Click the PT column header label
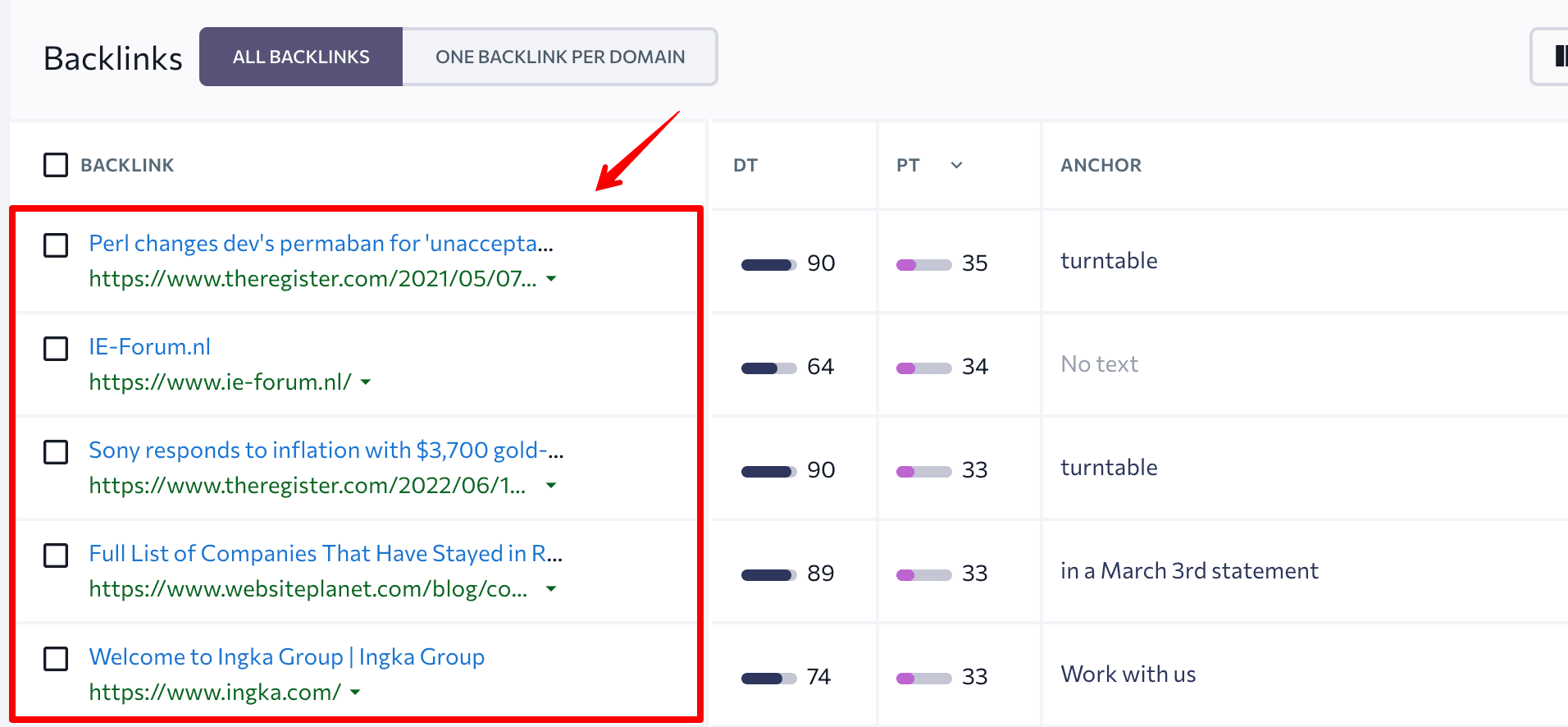1568x727 pixels. [908, 165]
